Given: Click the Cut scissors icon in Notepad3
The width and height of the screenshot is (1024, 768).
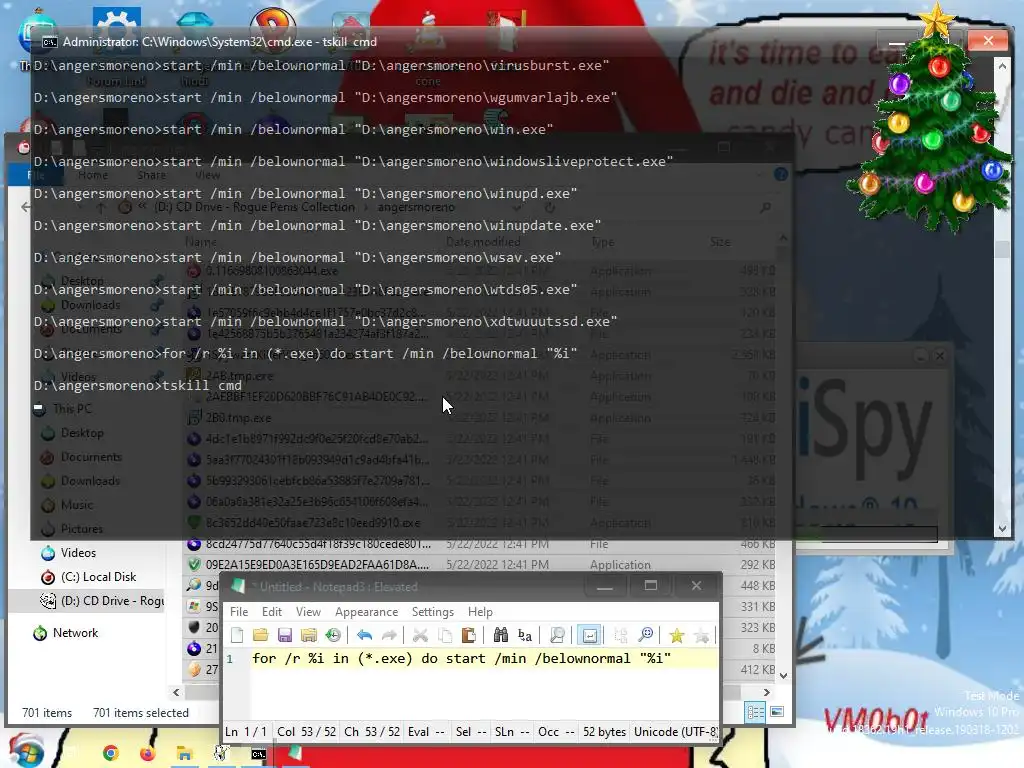Looking at the screenshot, I should click(421, 635).
